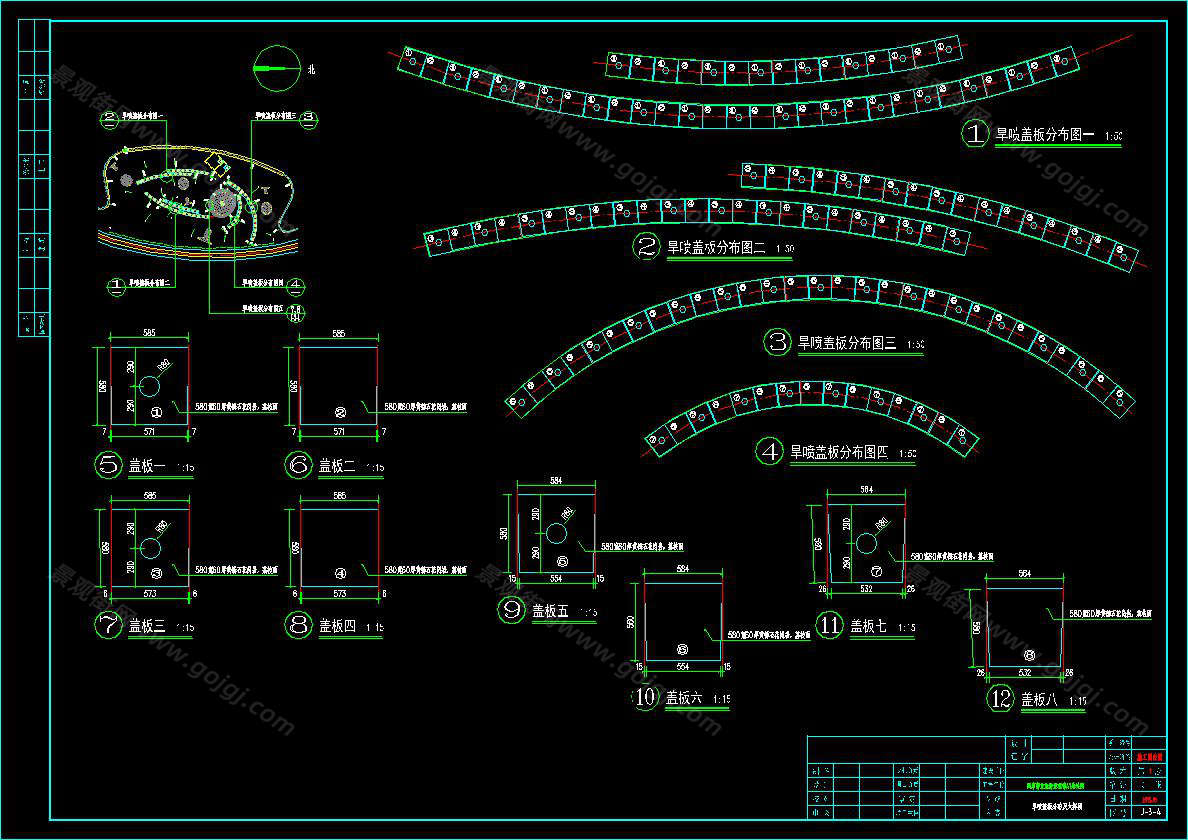The width and height of the screenshot is (1188, 840).
Task: Click circled number 3 beside 旱喷盖板分布图三
Action: 778,342
